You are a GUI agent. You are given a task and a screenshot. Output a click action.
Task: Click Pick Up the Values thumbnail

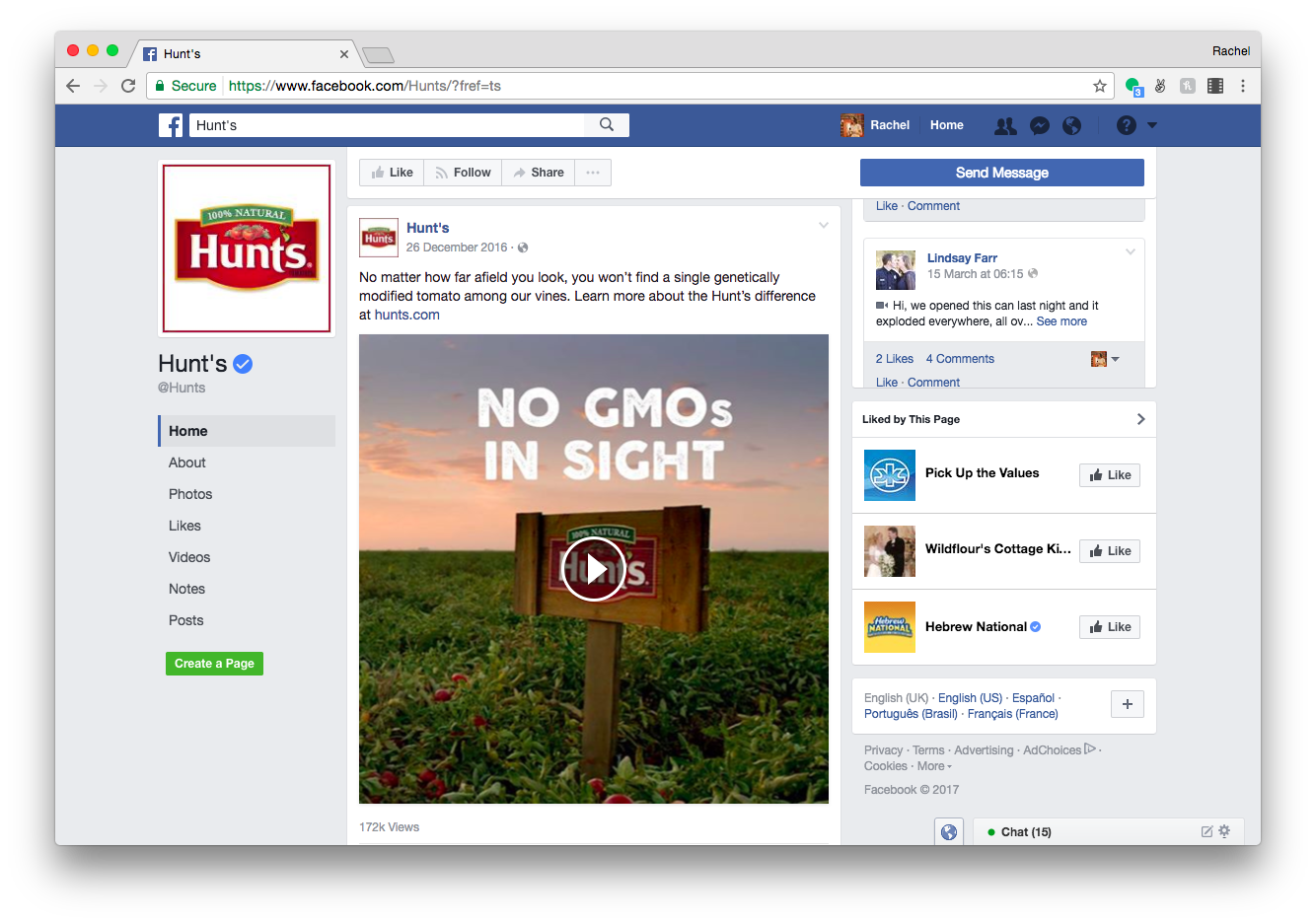pos(890,475)
